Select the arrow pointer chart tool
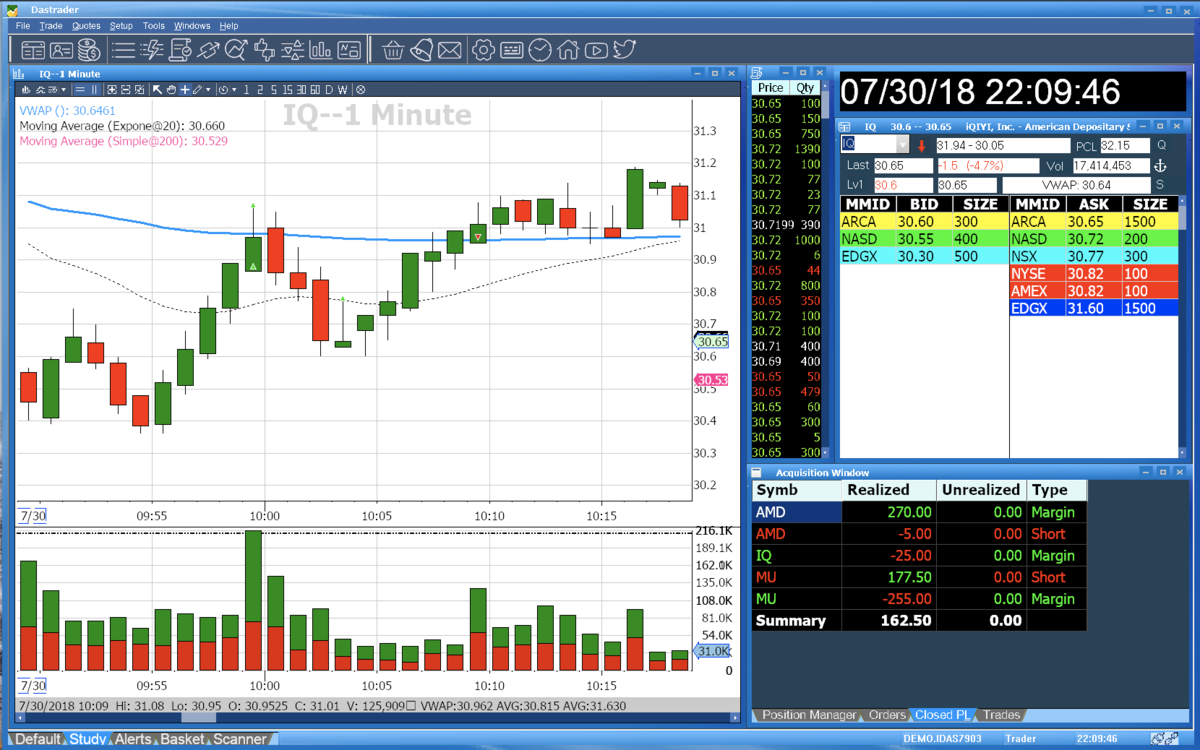This screenshot has width=1200, height=750. 157,90
